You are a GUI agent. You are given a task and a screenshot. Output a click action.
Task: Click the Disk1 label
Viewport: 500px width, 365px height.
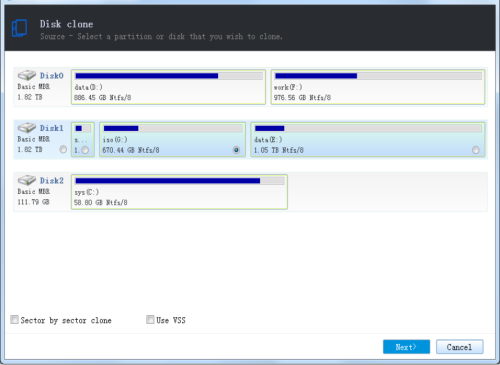(52, 128)
